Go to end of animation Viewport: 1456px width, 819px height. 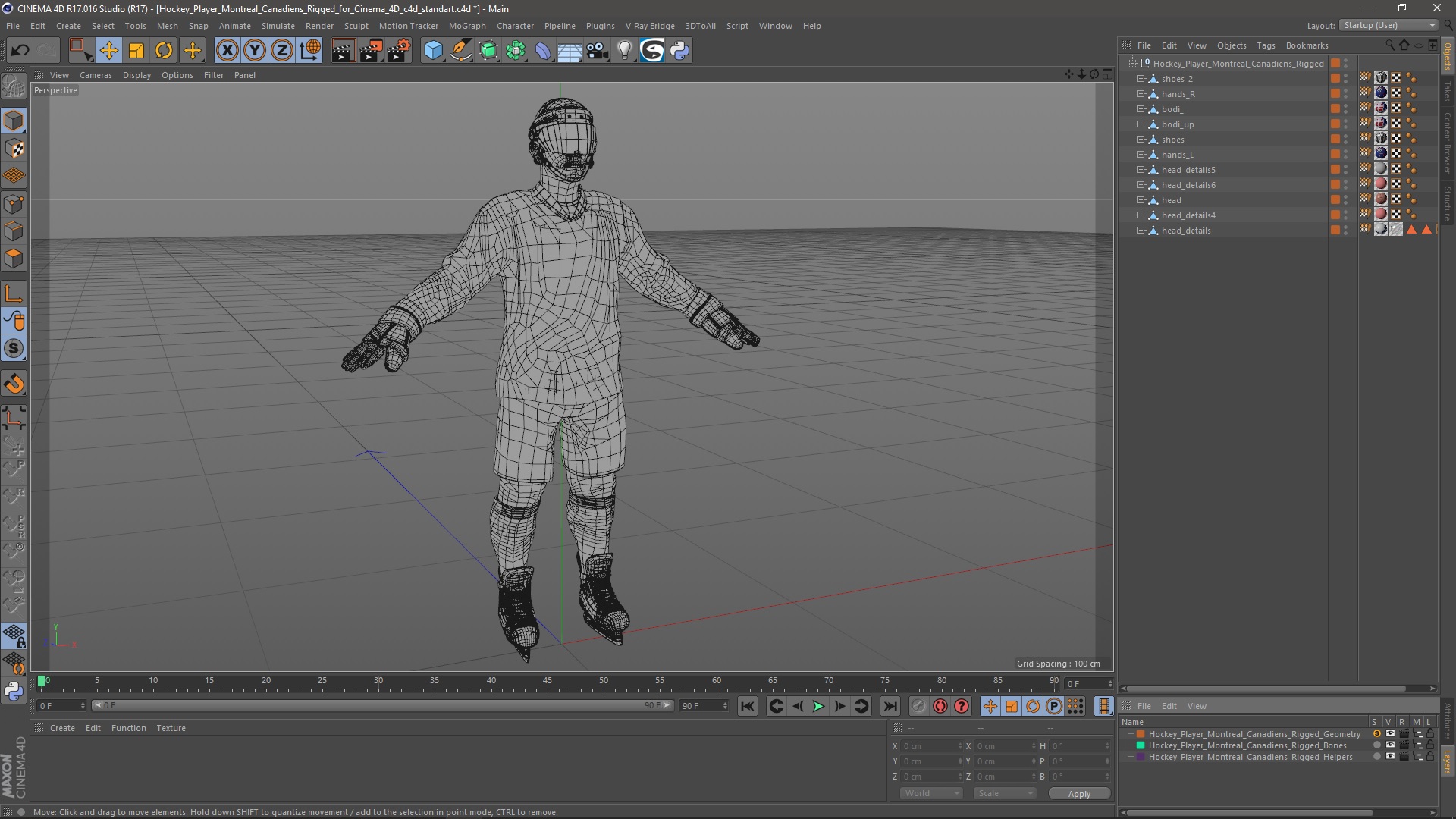[890, 707]
